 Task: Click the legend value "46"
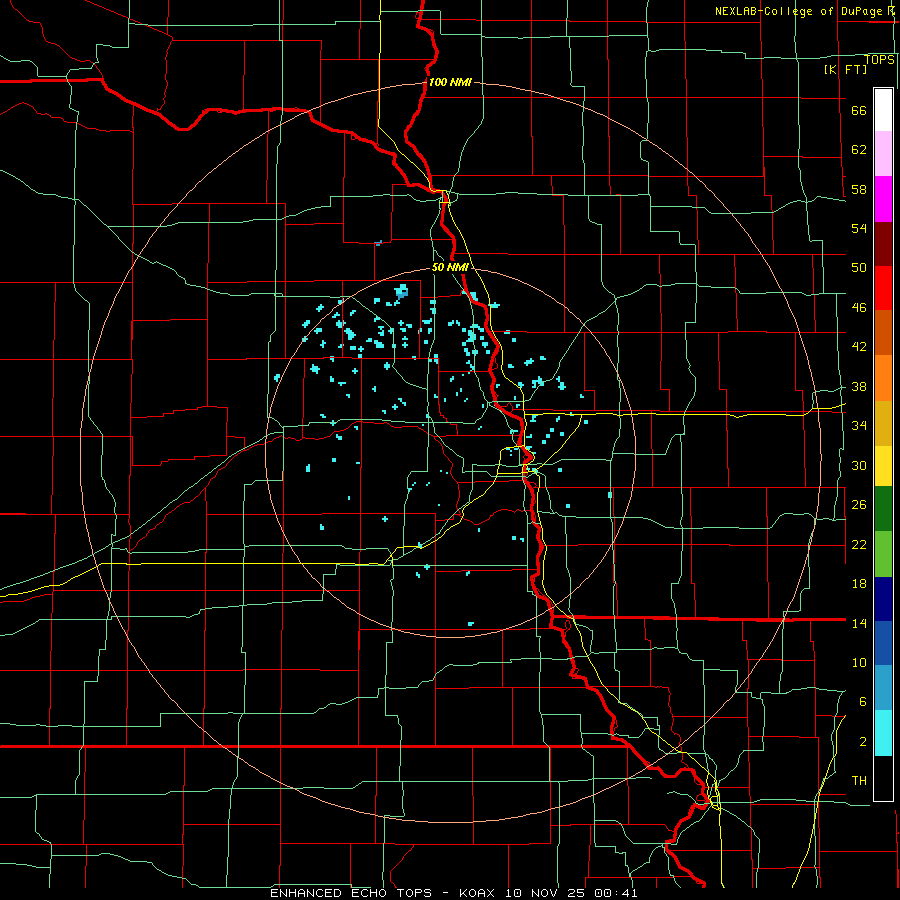coord(859,308)
